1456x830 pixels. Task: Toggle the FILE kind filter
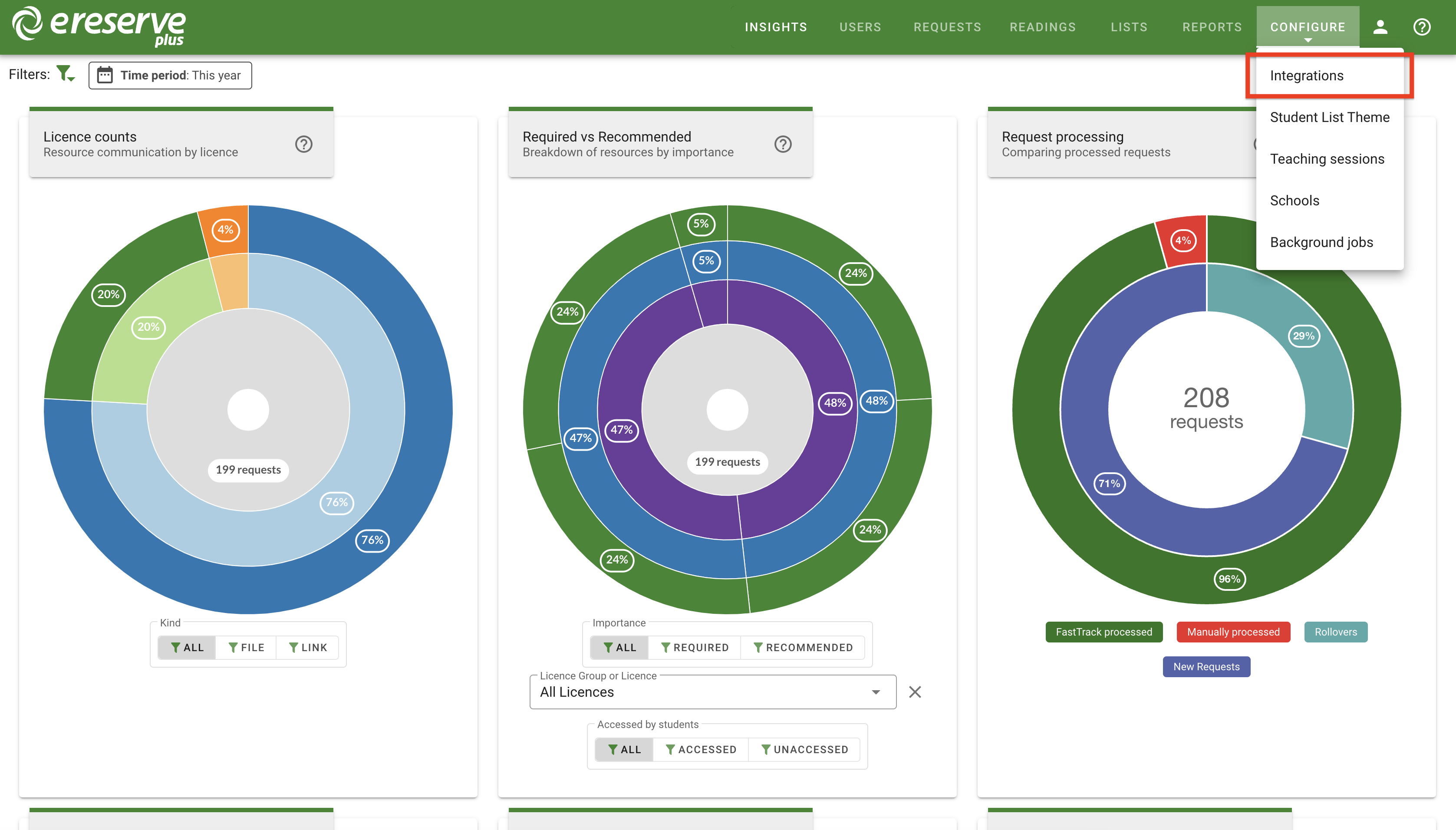pos(246,648)
